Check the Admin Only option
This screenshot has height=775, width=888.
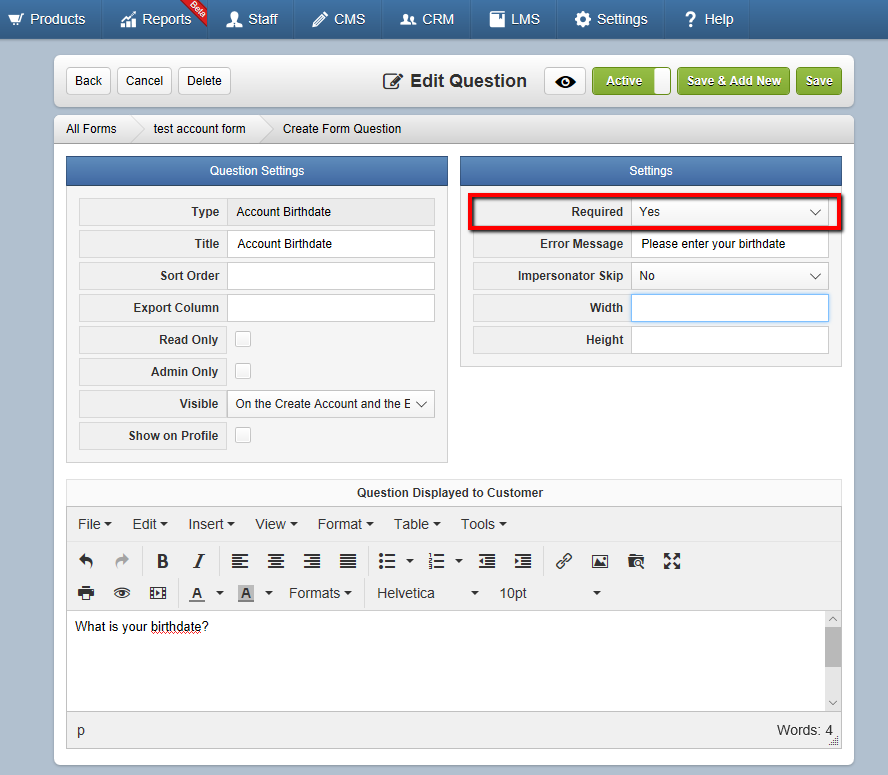pyautogui.click(x=240, y=371)
